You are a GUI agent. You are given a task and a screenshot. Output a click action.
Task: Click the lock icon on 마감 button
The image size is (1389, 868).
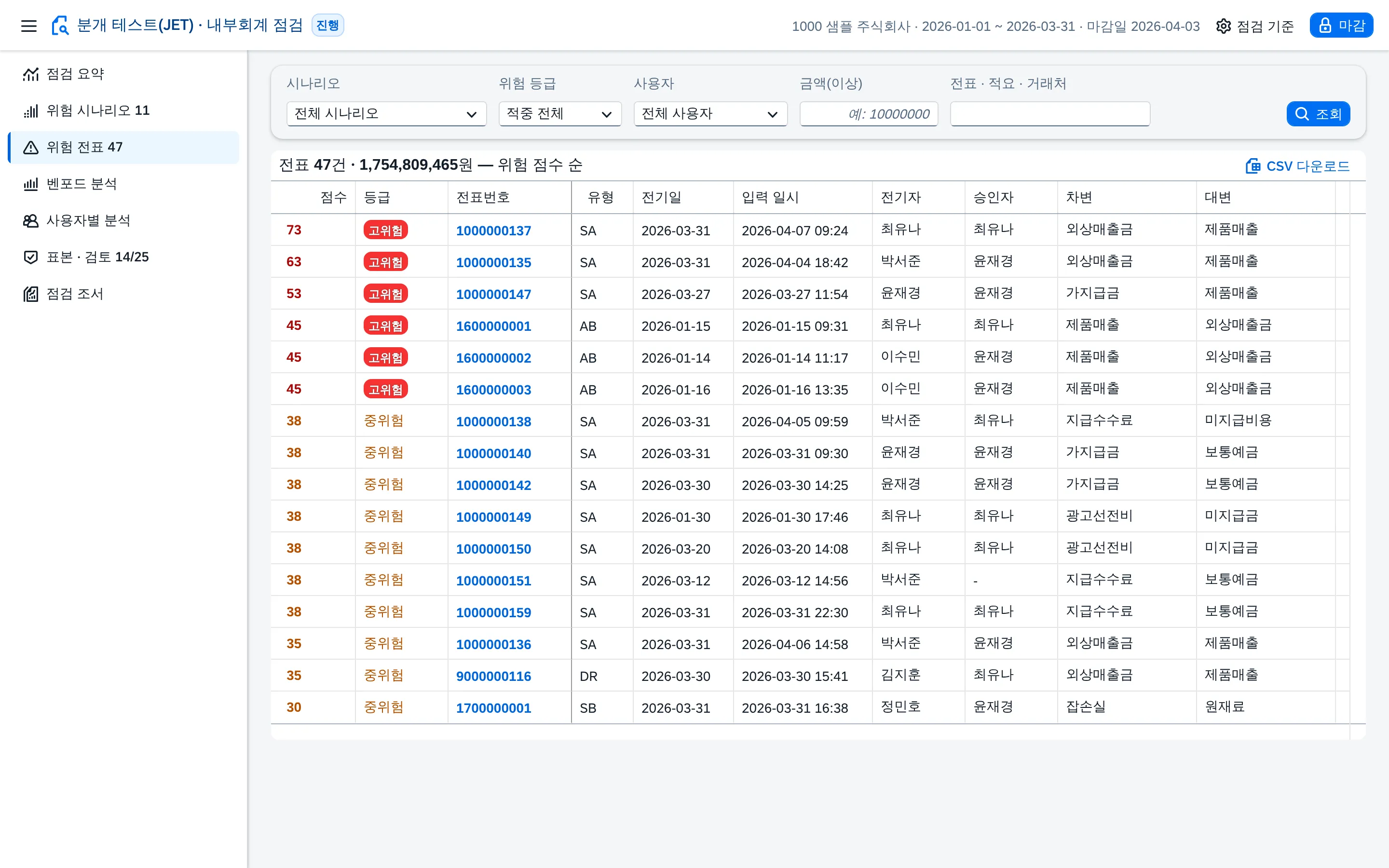point(1325,25)
